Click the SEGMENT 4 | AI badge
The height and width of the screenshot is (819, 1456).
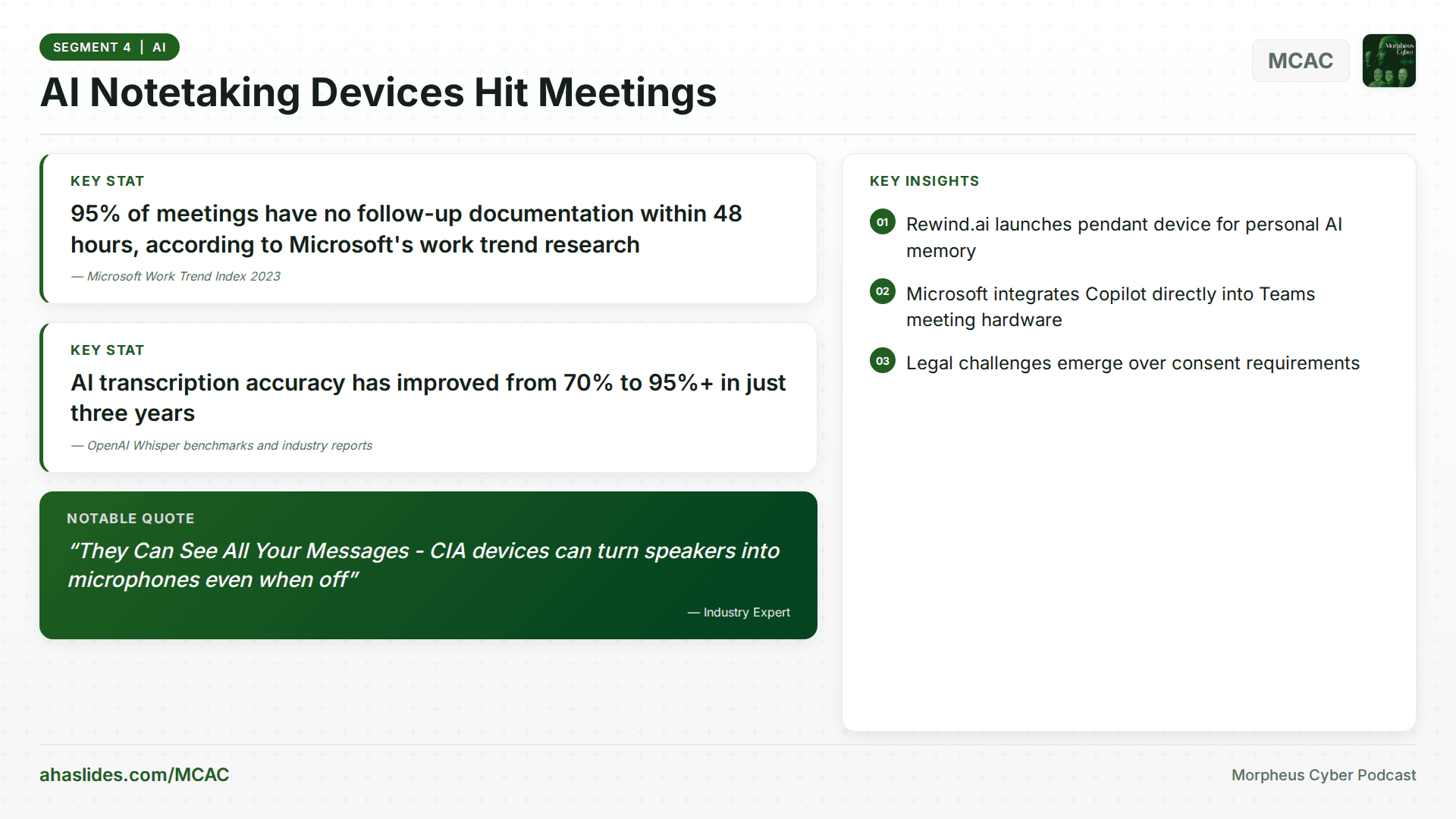[x=109, y=46]
